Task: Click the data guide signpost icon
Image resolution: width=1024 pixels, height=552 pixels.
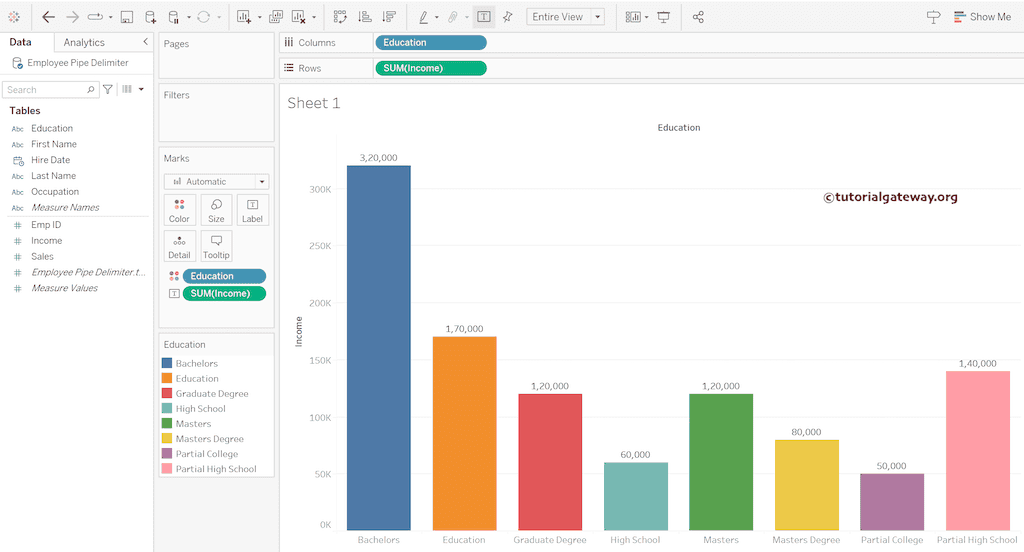Action: [x=933, y=17]
